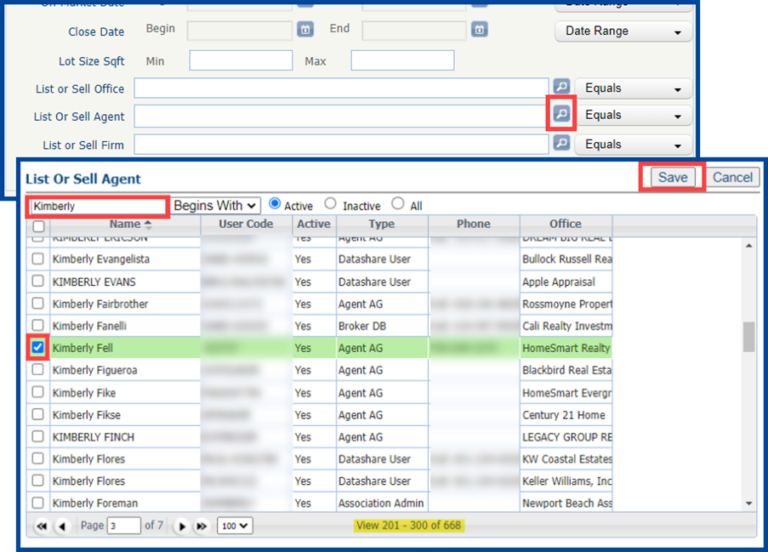
Task: Toggle the select-all checkbox in header
Action: point(38,226)
